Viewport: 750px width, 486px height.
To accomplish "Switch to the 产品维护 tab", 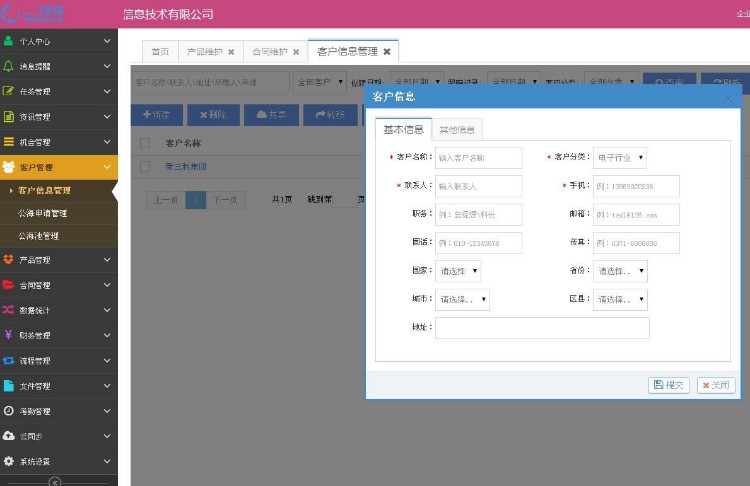I will [x=205, y=52].
